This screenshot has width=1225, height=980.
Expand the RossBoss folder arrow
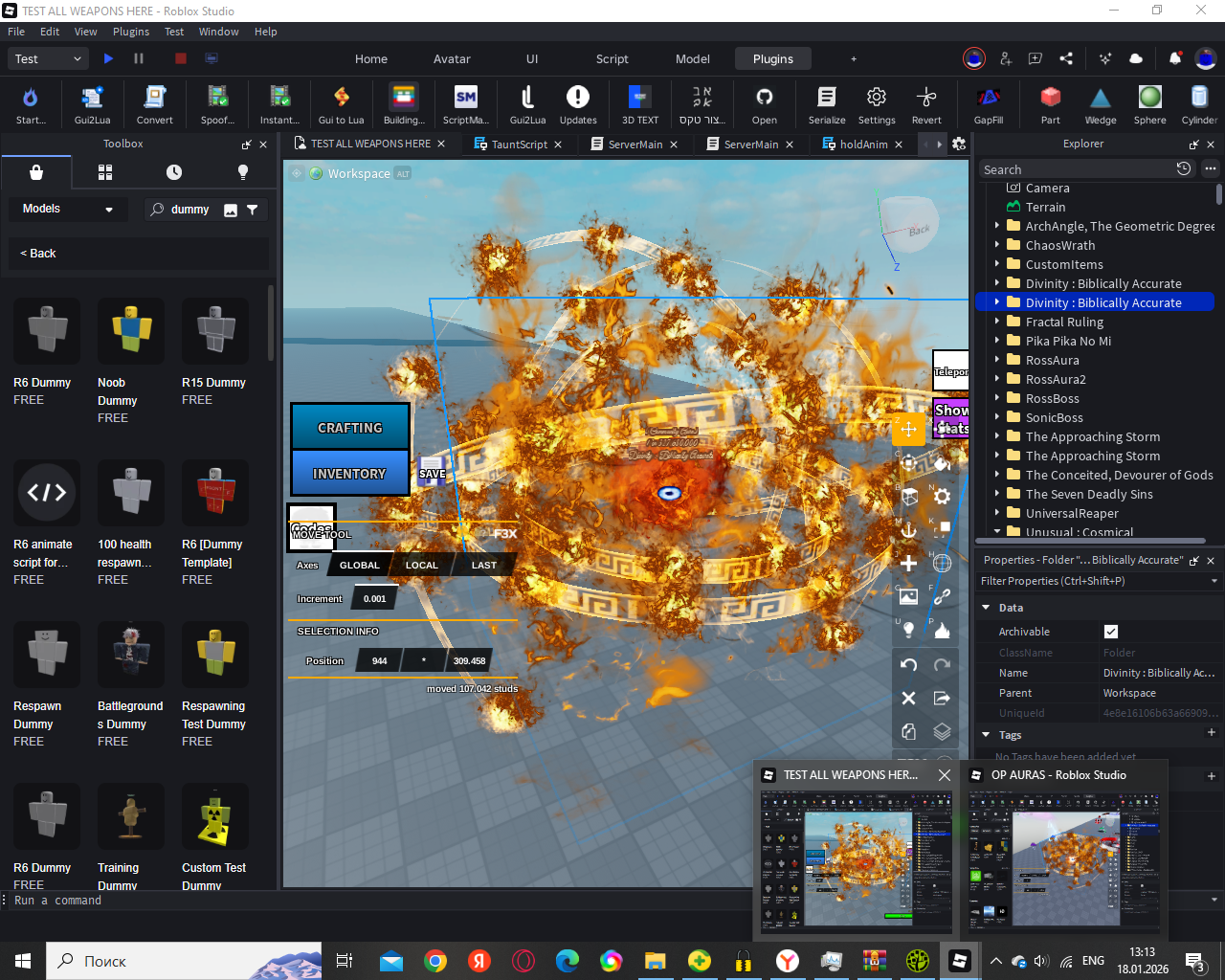[997, 398]
